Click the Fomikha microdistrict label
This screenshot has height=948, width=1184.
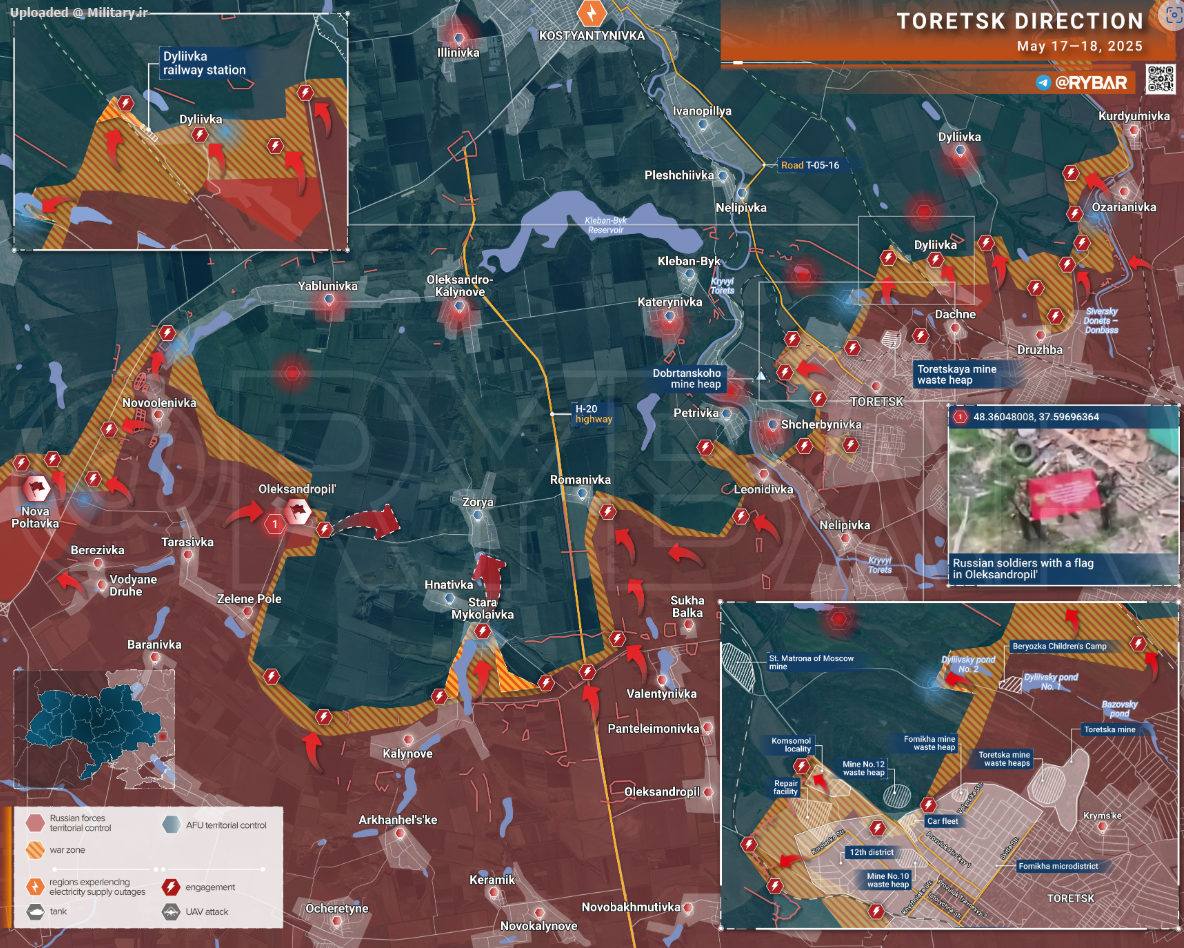tap(1058, 866)
